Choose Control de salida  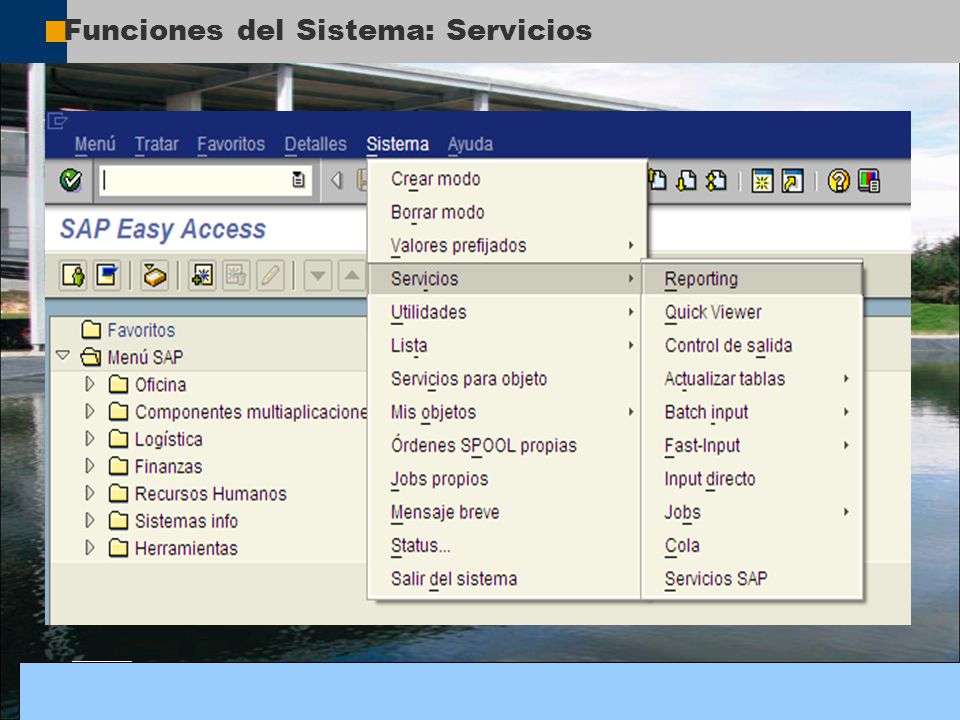click(x=752, y=345)
